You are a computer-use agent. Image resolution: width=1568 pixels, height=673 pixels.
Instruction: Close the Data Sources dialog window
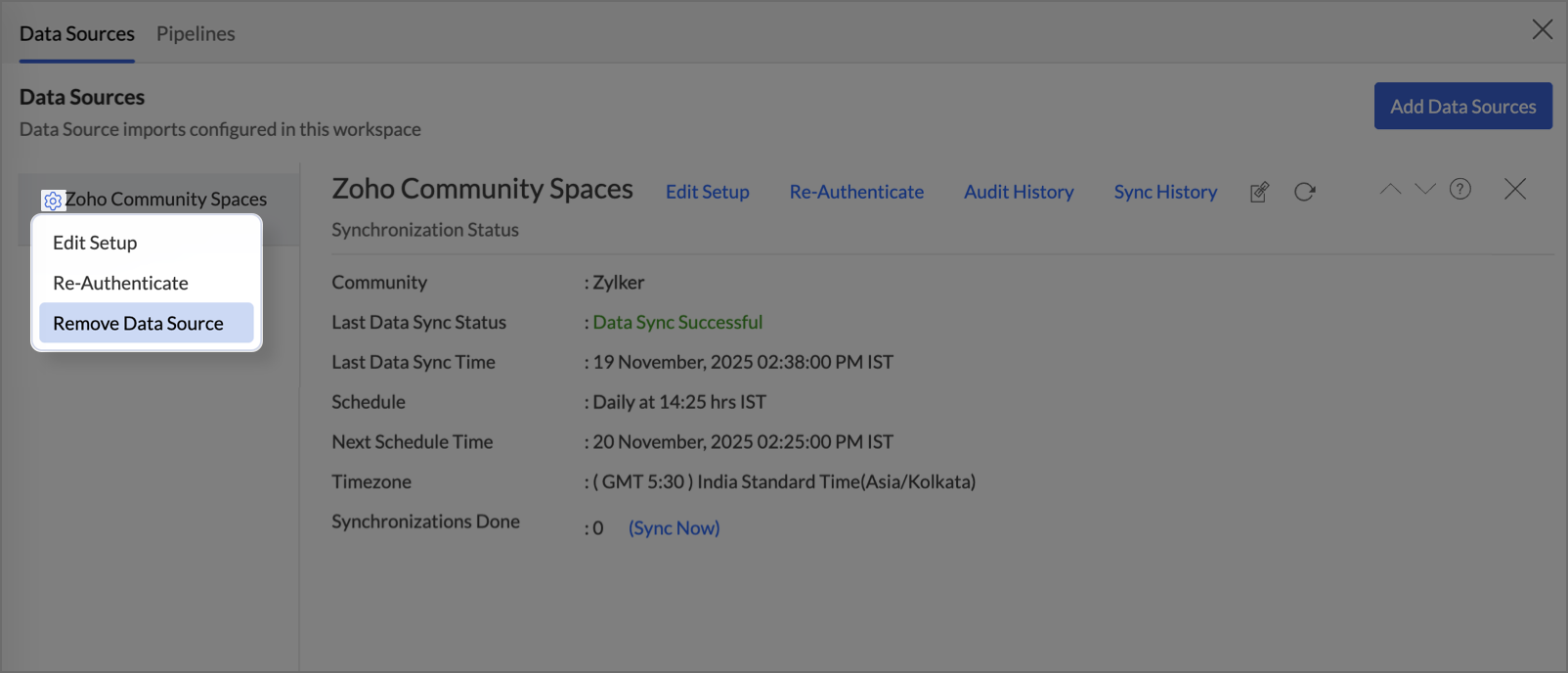pyautogui.click(x=1542, y=30)
